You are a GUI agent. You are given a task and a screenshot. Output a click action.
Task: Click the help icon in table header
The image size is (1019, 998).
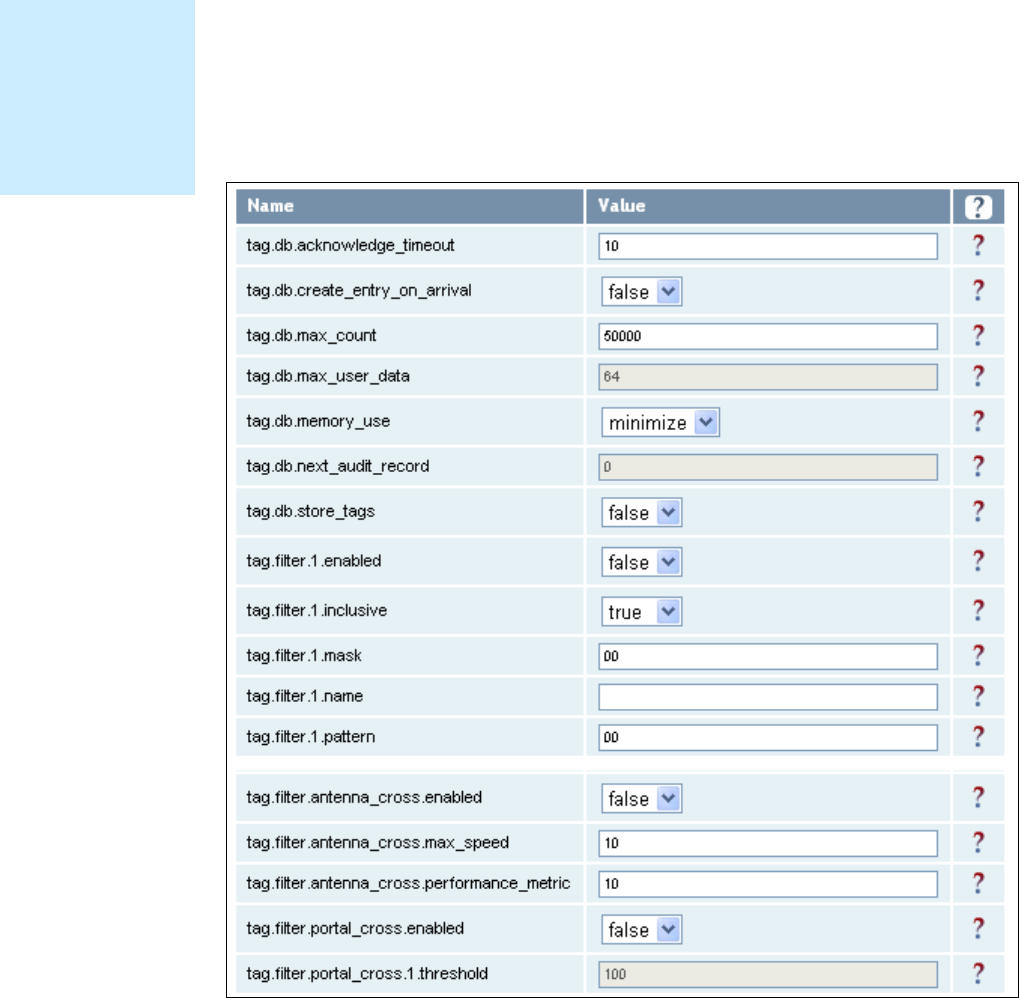(978, 207)
